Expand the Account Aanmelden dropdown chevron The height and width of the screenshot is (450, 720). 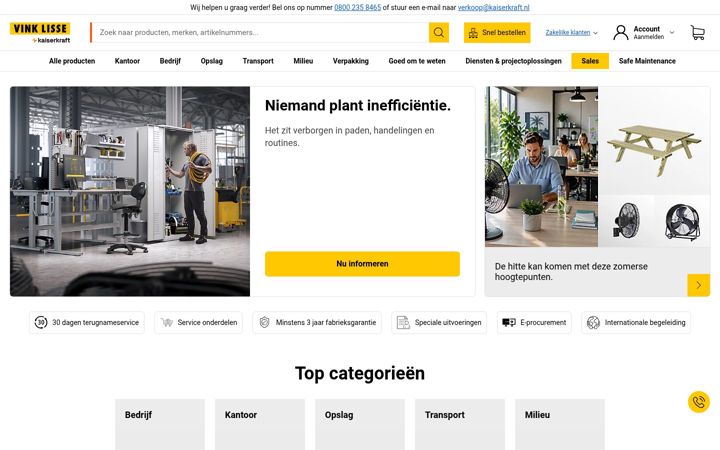tap(672, 33)
